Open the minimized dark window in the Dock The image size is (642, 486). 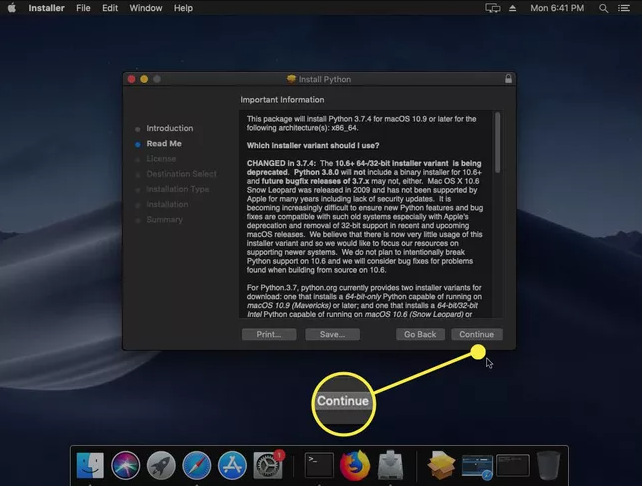[513, 465]
